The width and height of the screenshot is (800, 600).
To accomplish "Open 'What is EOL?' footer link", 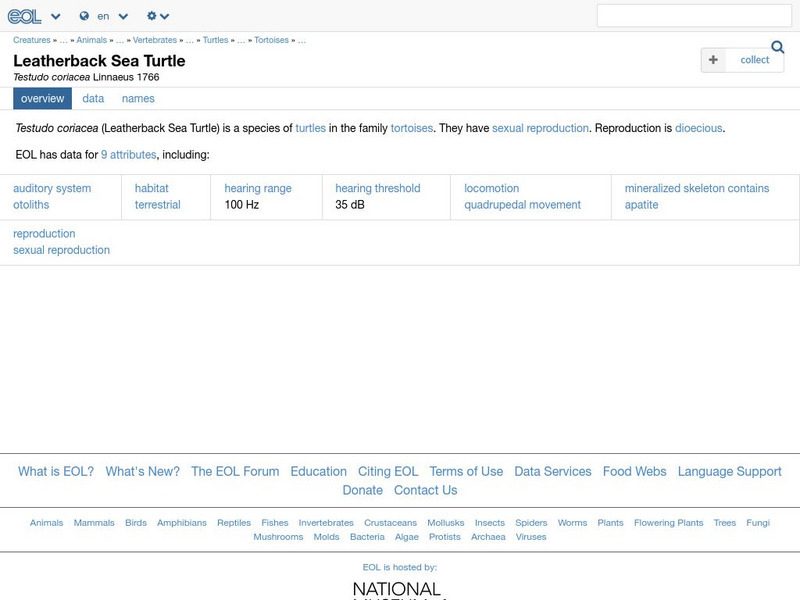I will point(56,471).
